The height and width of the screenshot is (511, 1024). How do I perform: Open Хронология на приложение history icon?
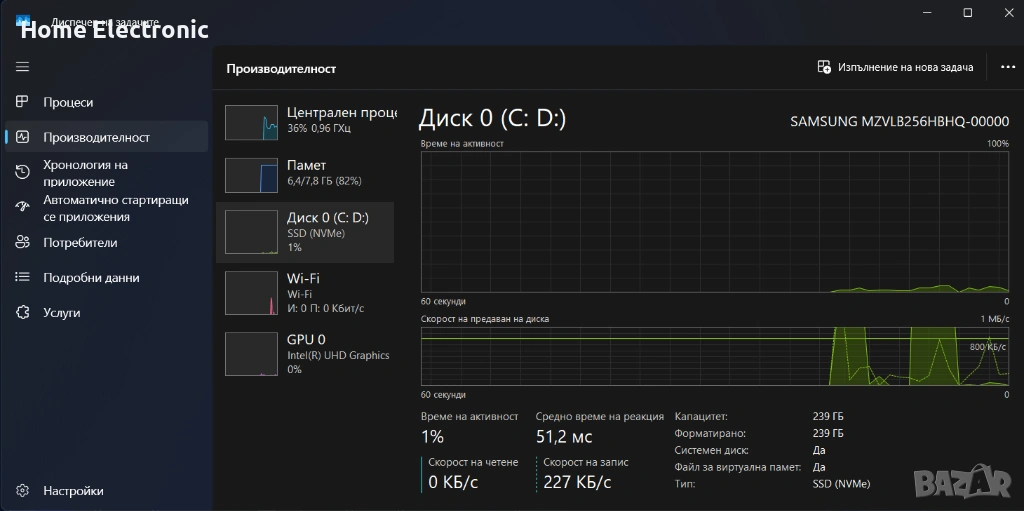click(x=22, y=172)
